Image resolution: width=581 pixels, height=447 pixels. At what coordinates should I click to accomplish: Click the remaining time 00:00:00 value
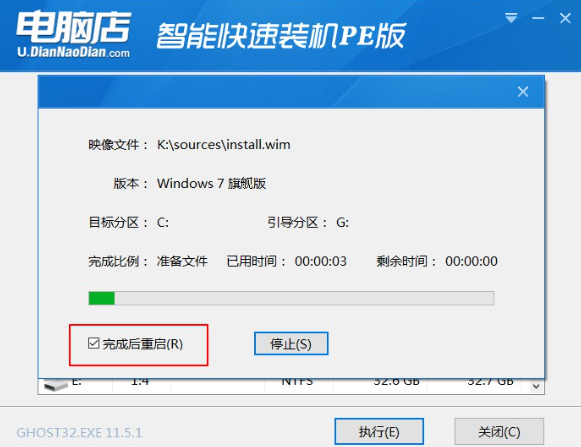[x=471, y=261]
